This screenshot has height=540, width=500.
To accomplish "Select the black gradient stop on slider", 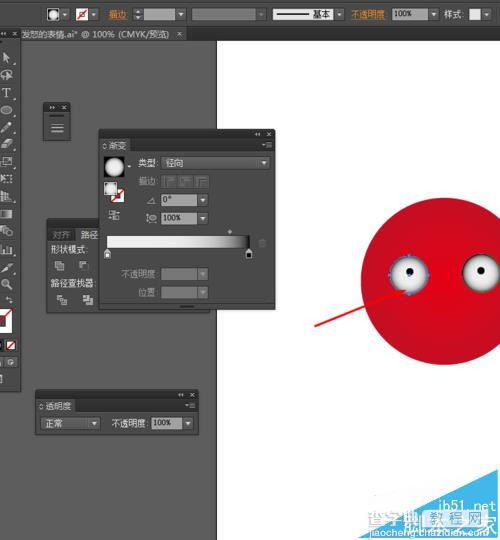I will [249, 254].
